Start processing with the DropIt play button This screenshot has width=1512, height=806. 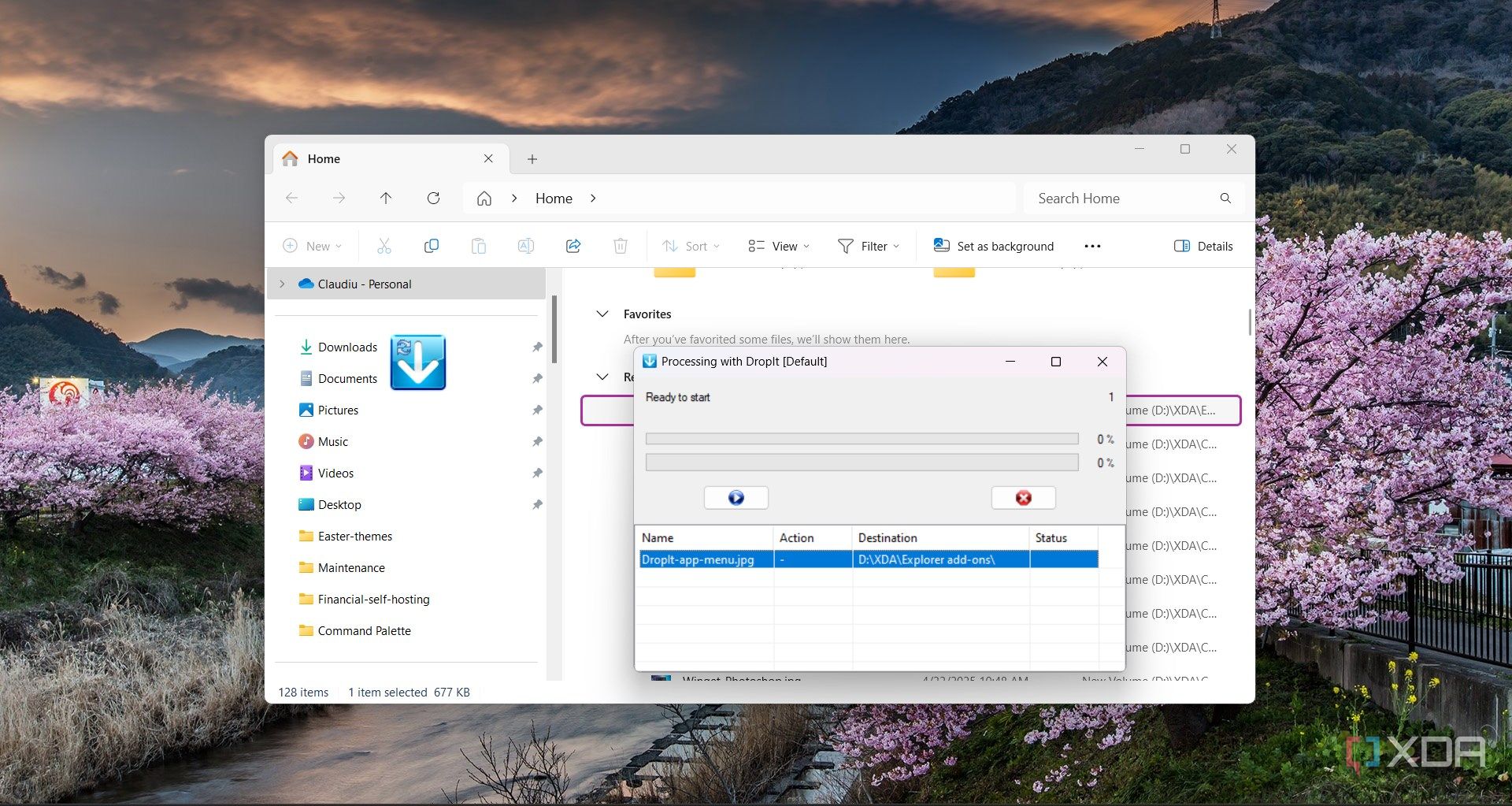[736, 497]
